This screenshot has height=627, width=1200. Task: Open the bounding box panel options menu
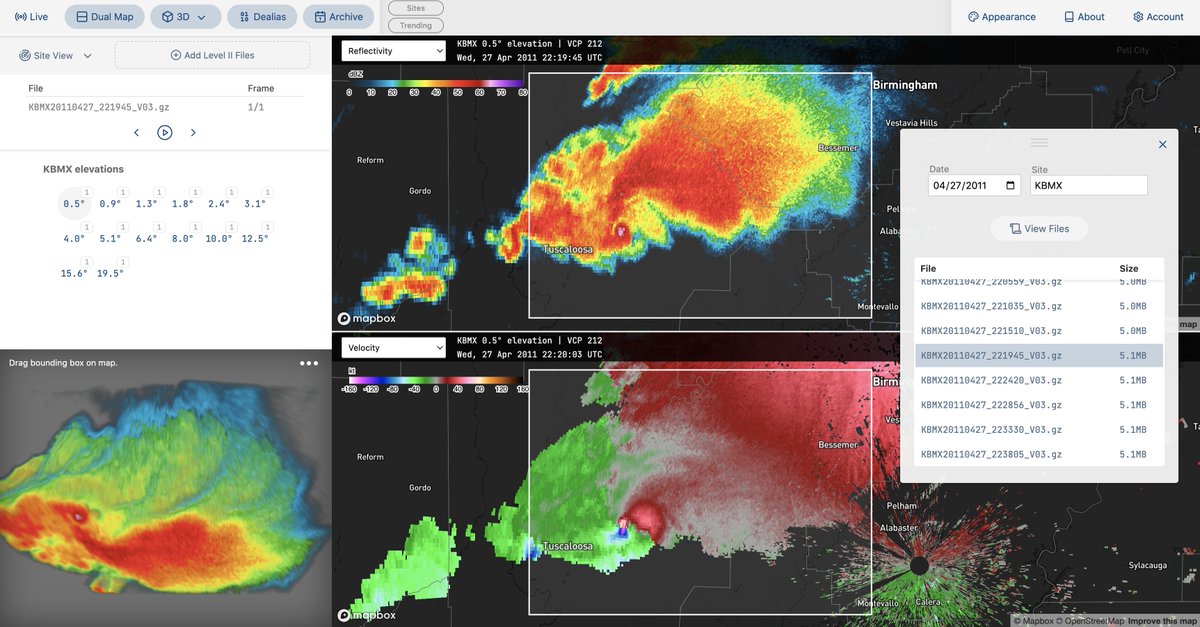(307, 363)
